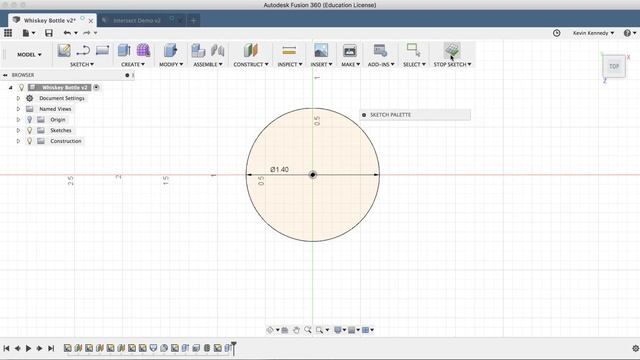Collapse the Browser panel arrows

pos(5,75)
